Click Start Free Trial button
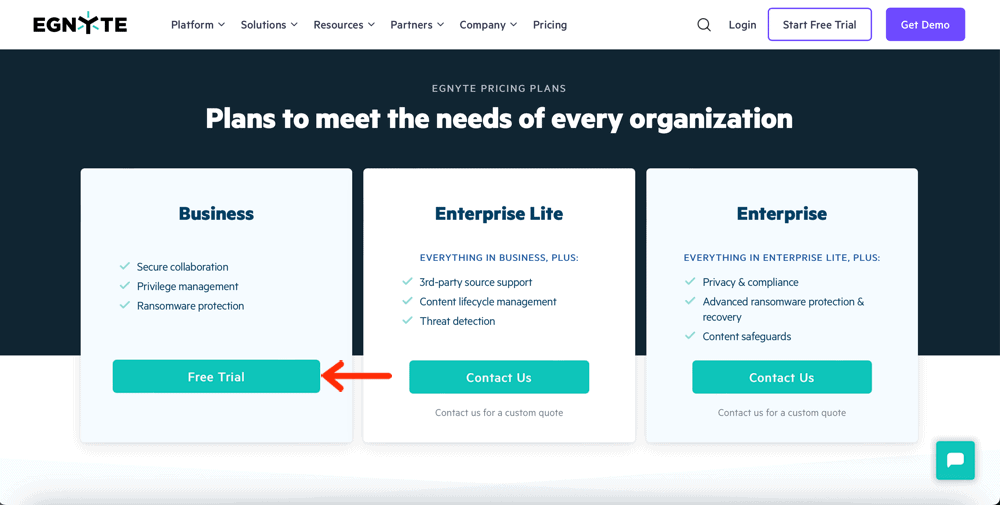The image size is (1000, 505). click(x=820, y=24)
